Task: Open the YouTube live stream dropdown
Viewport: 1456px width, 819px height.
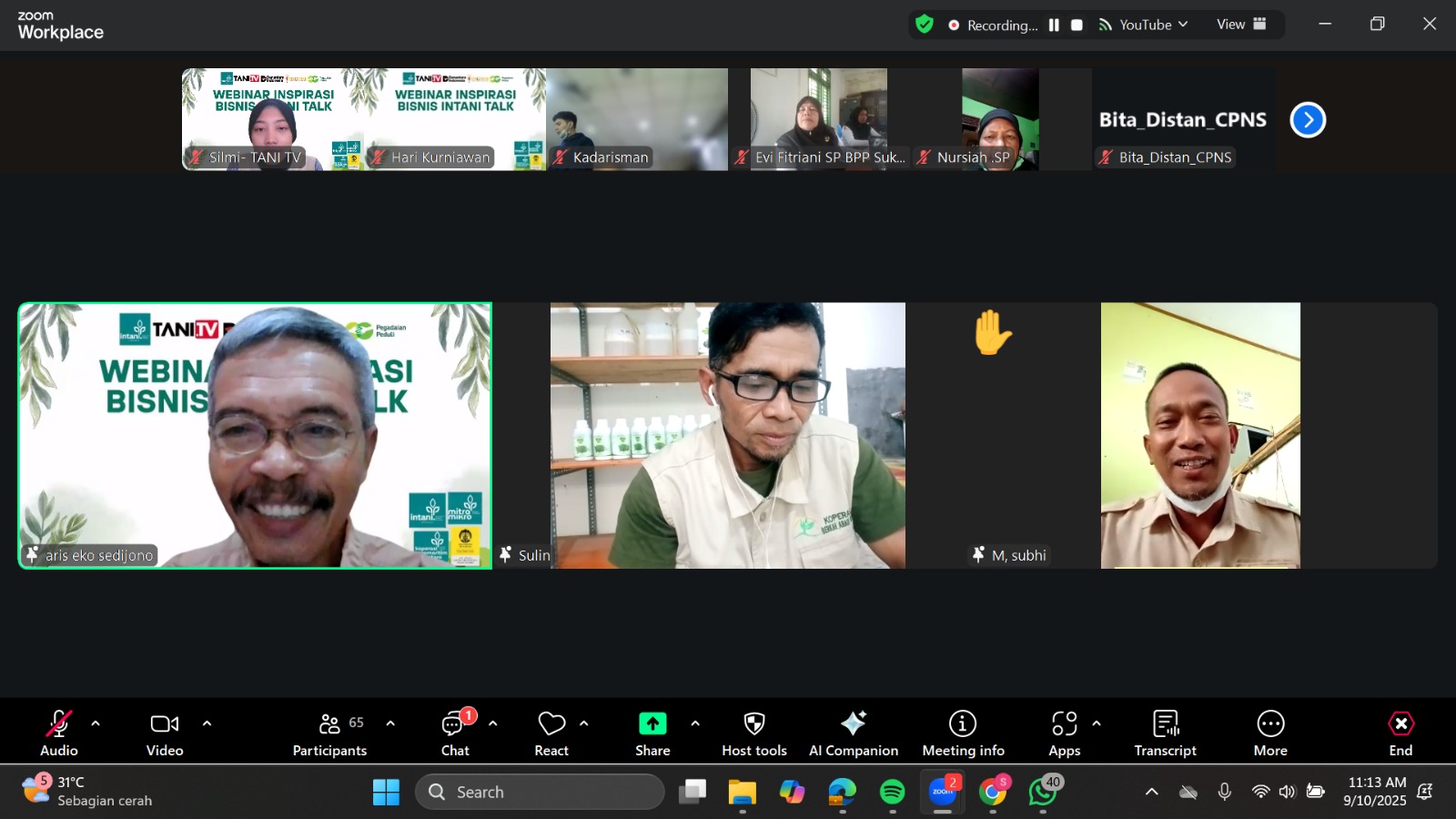Action: 1144,25
